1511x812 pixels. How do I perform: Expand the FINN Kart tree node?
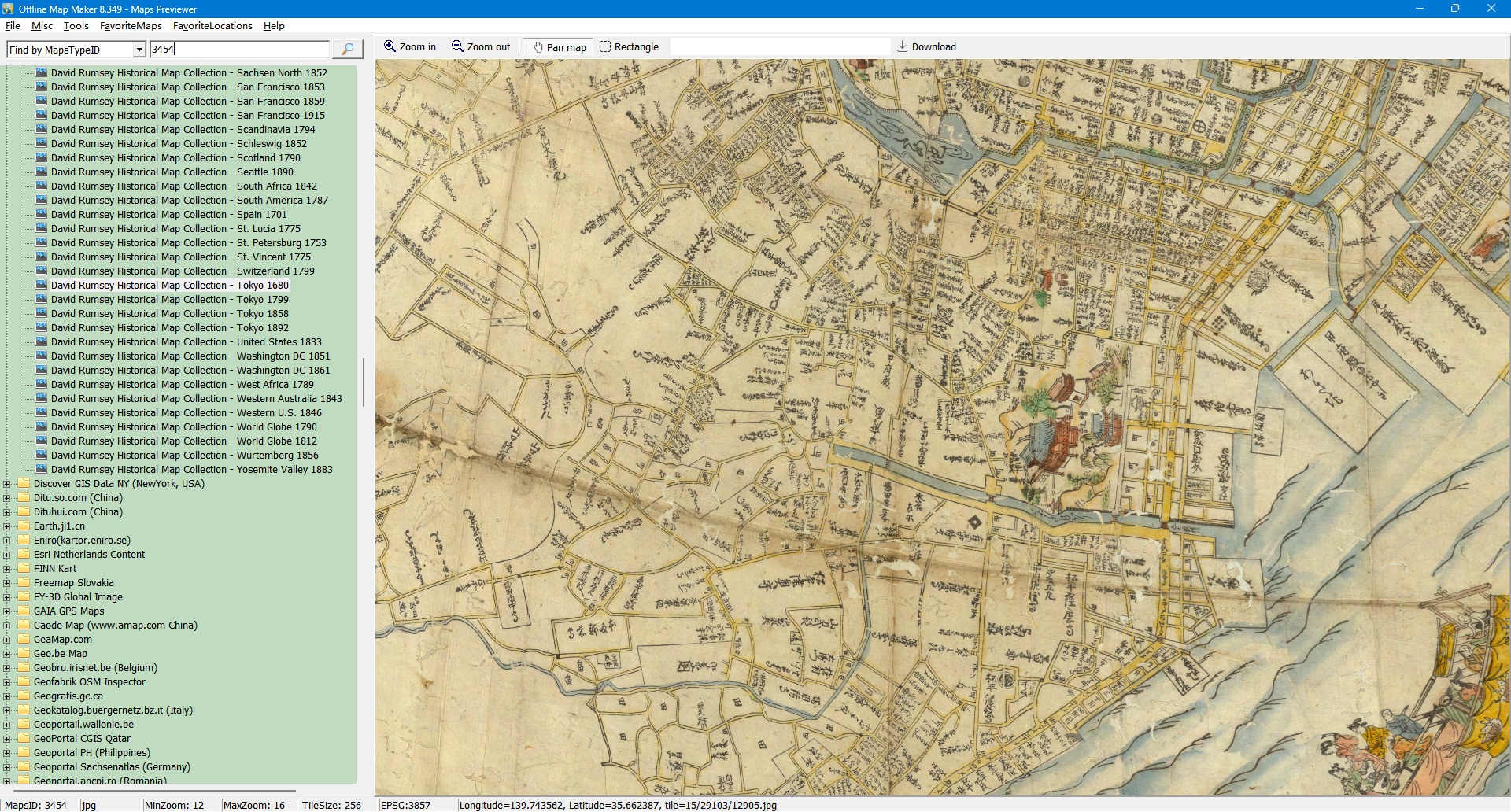pos(7,569)
